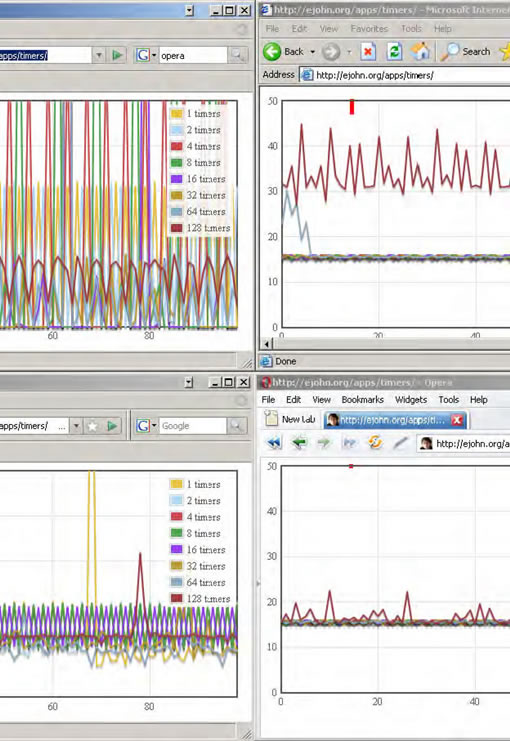The height and width of the screenshot is (741, 510).
Task: Open the Tools menu in Internet Explorer
Action: click(411, 29)
